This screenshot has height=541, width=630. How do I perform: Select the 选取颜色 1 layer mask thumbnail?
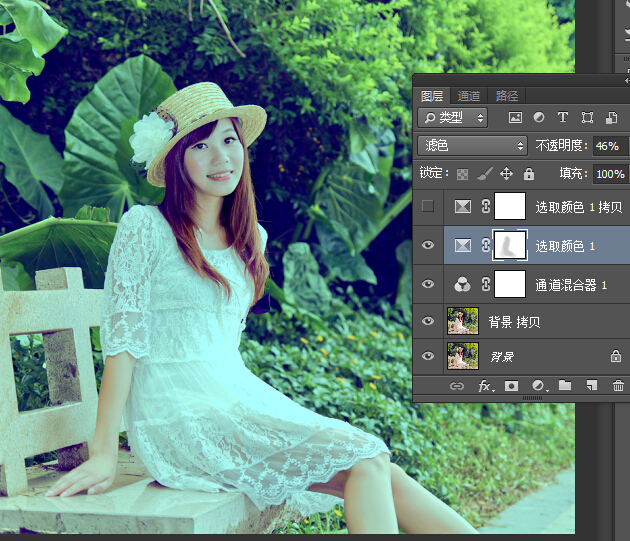[511, 245]
